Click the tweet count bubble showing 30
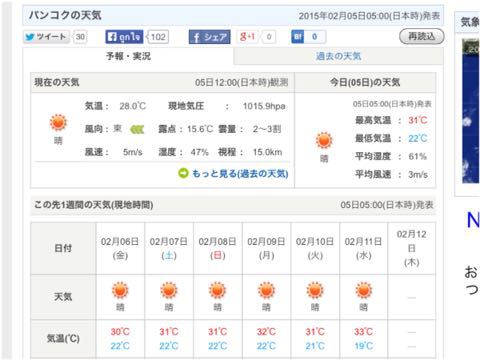Viewport: 480px width, 360px height. pyautogui.click(x=80, y=37)
